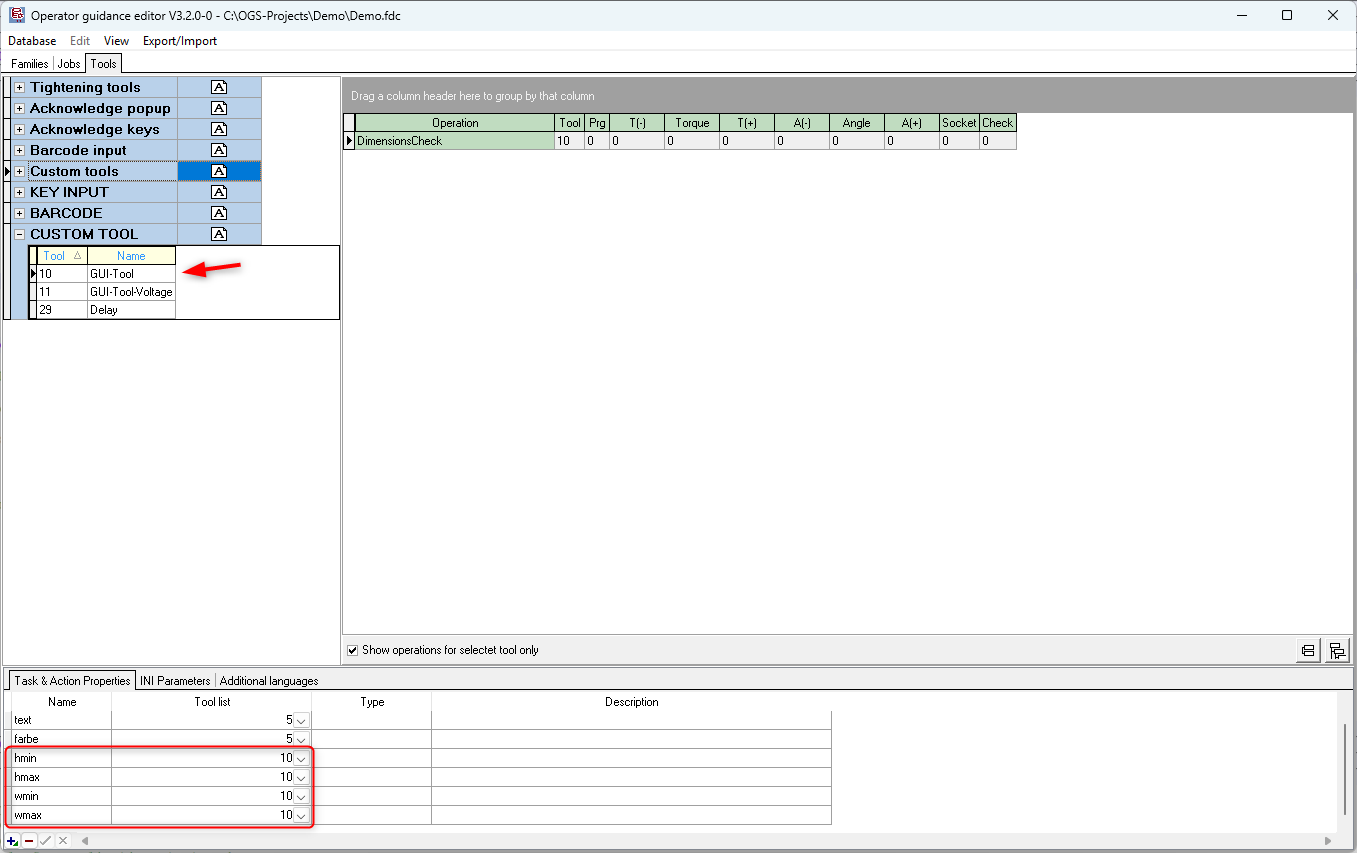Select the GUI-Tool-Voltage row

[106, 292]
